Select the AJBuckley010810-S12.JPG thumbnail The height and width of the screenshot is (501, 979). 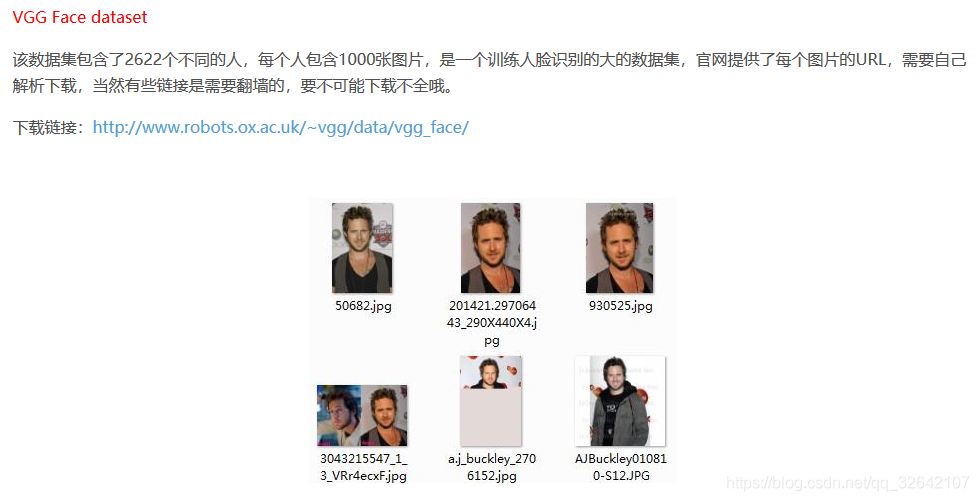pyautogui.click(x=620, y=401)
